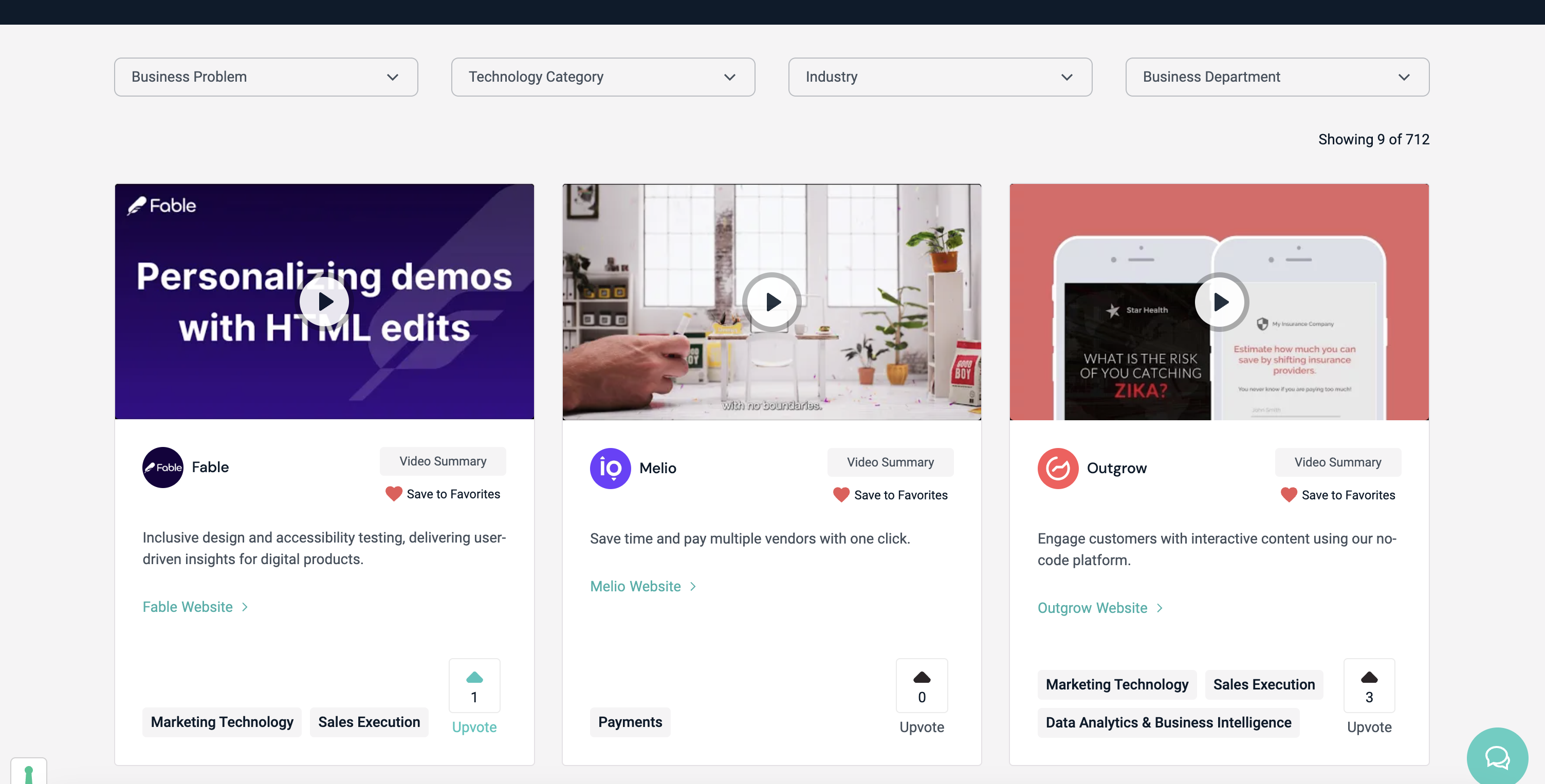Save Melio to Favorites heart

pyautogui.click(x=841, y=494)
